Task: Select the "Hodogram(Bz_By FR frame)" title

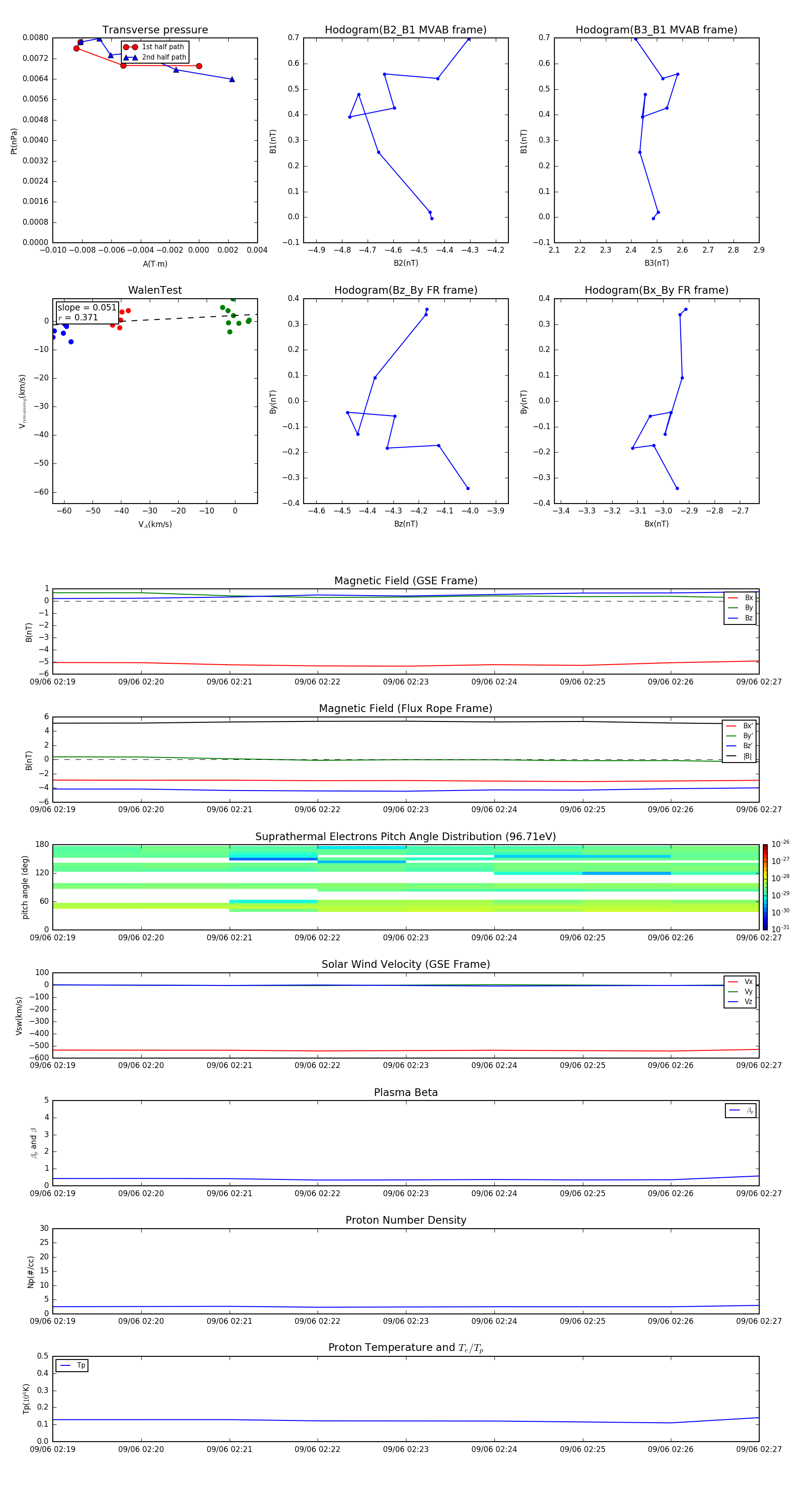Action: tap(406, 290)
